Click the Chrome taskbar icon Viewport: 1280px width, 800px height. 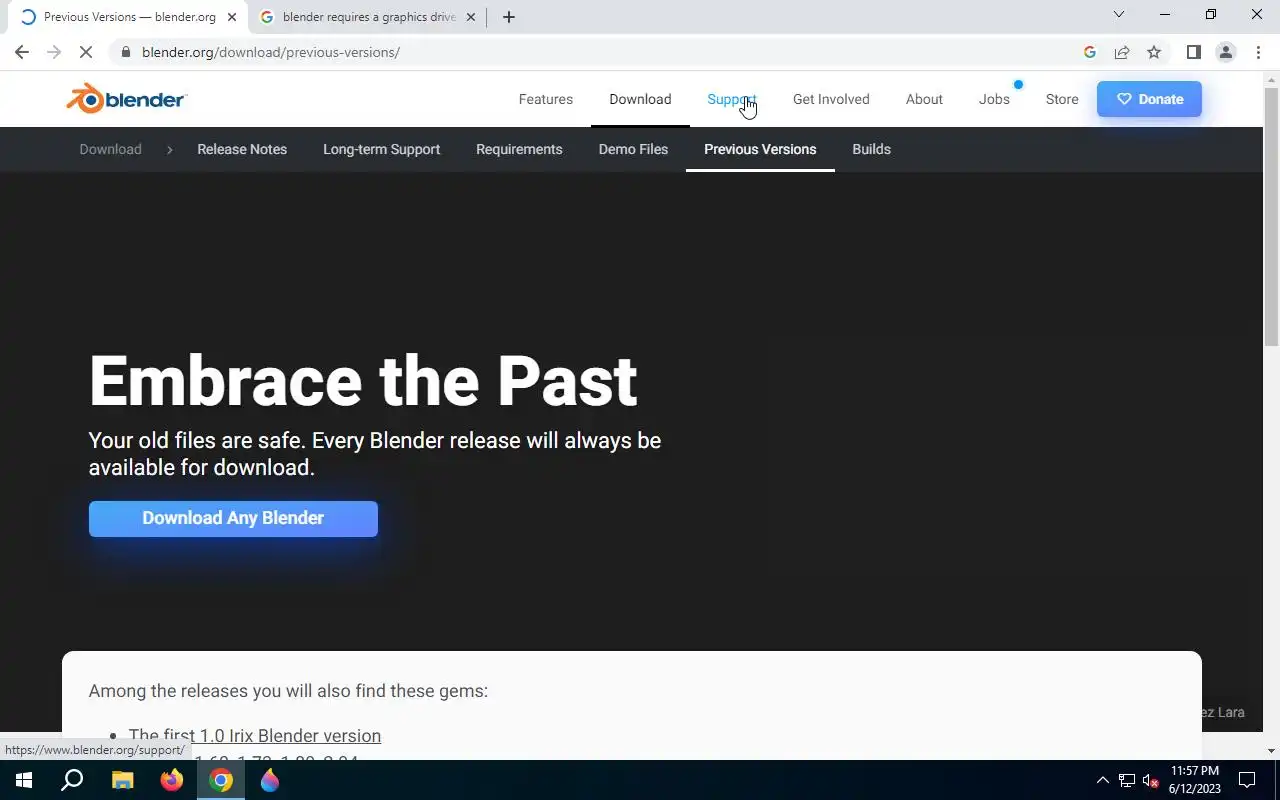click(221, 780)
